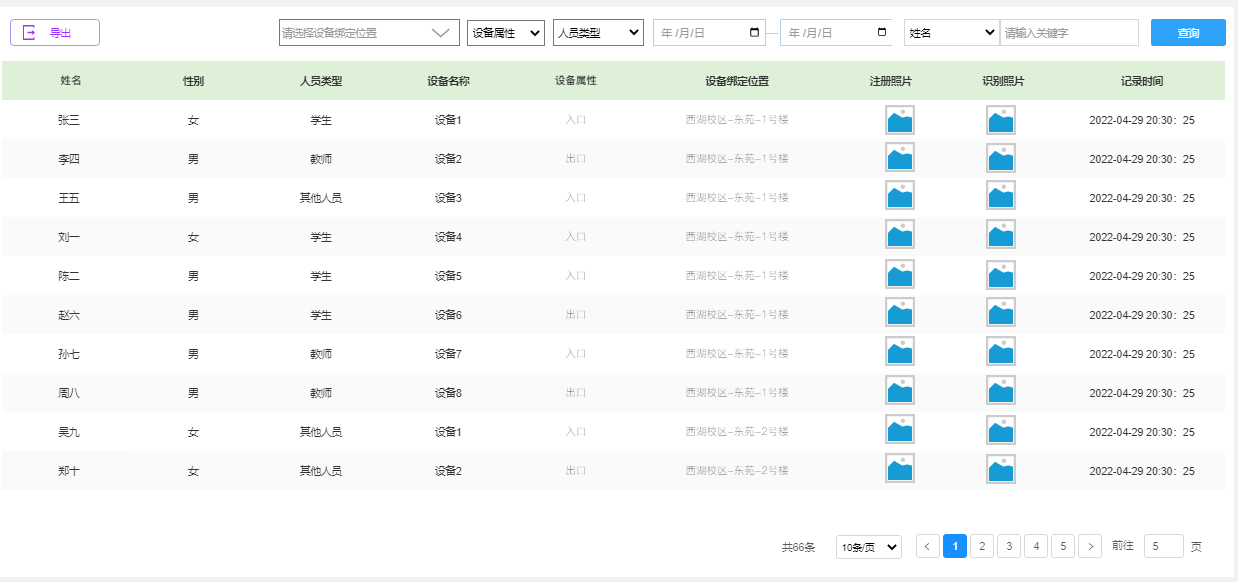Image resolution: width=1238 pixels, height=582 pixels.
Task: Click name cell 周八
Action: click(x=69, y=393)
